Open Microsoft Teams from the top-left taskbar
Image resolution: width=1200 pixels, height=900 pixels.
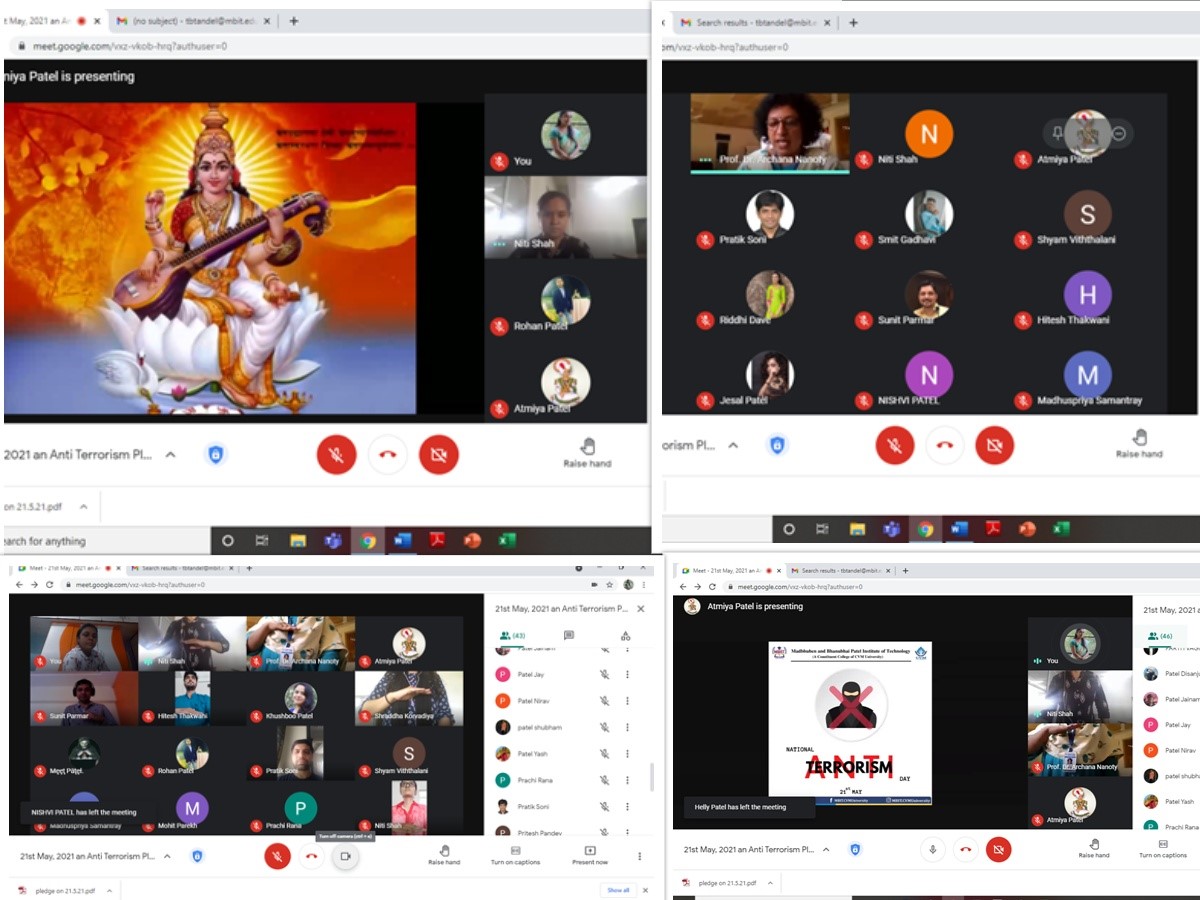(333, 541)
